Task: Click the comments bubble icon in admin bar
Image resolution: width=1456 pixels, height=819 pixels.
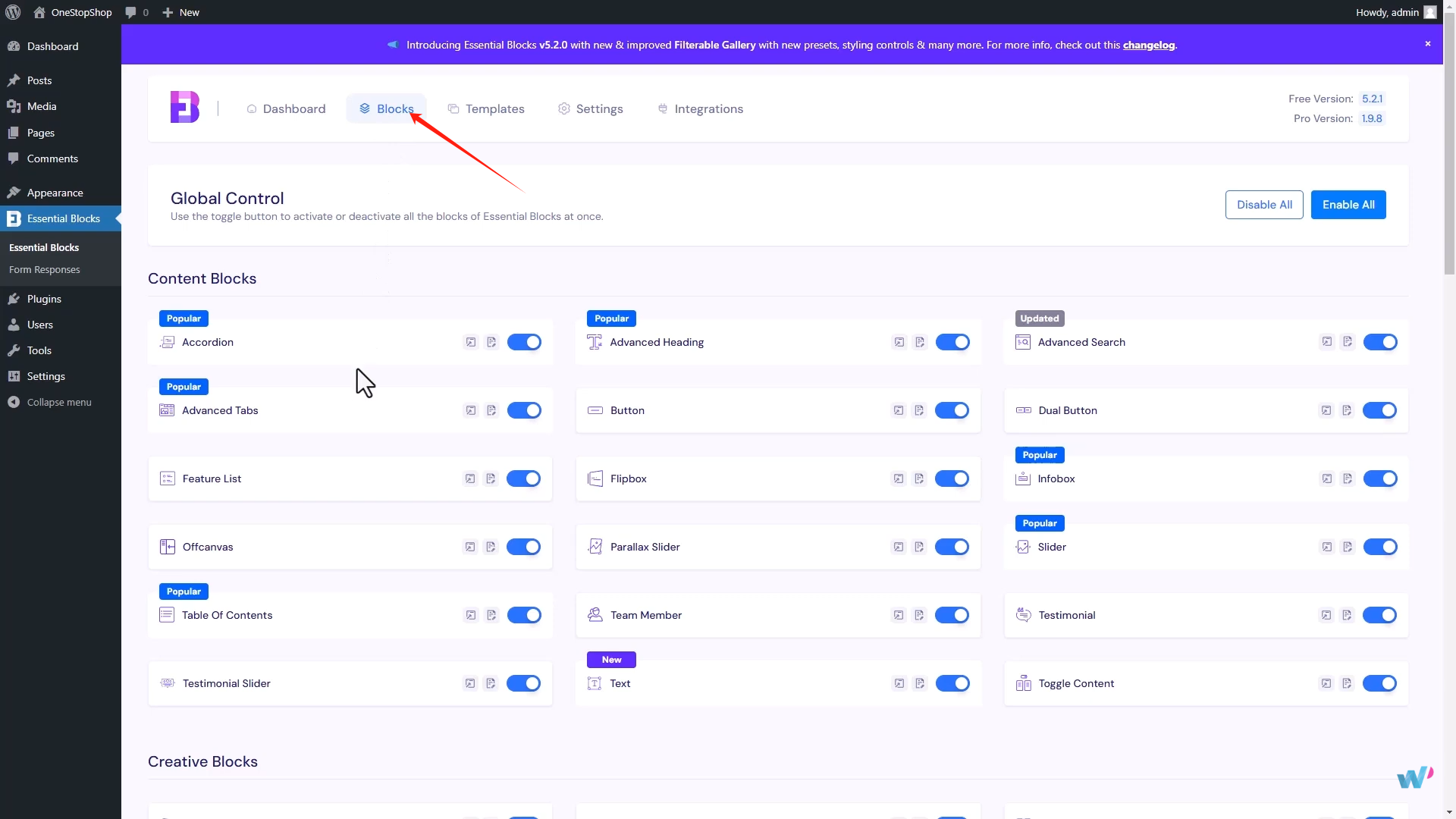Action: [x=129, y=12]
